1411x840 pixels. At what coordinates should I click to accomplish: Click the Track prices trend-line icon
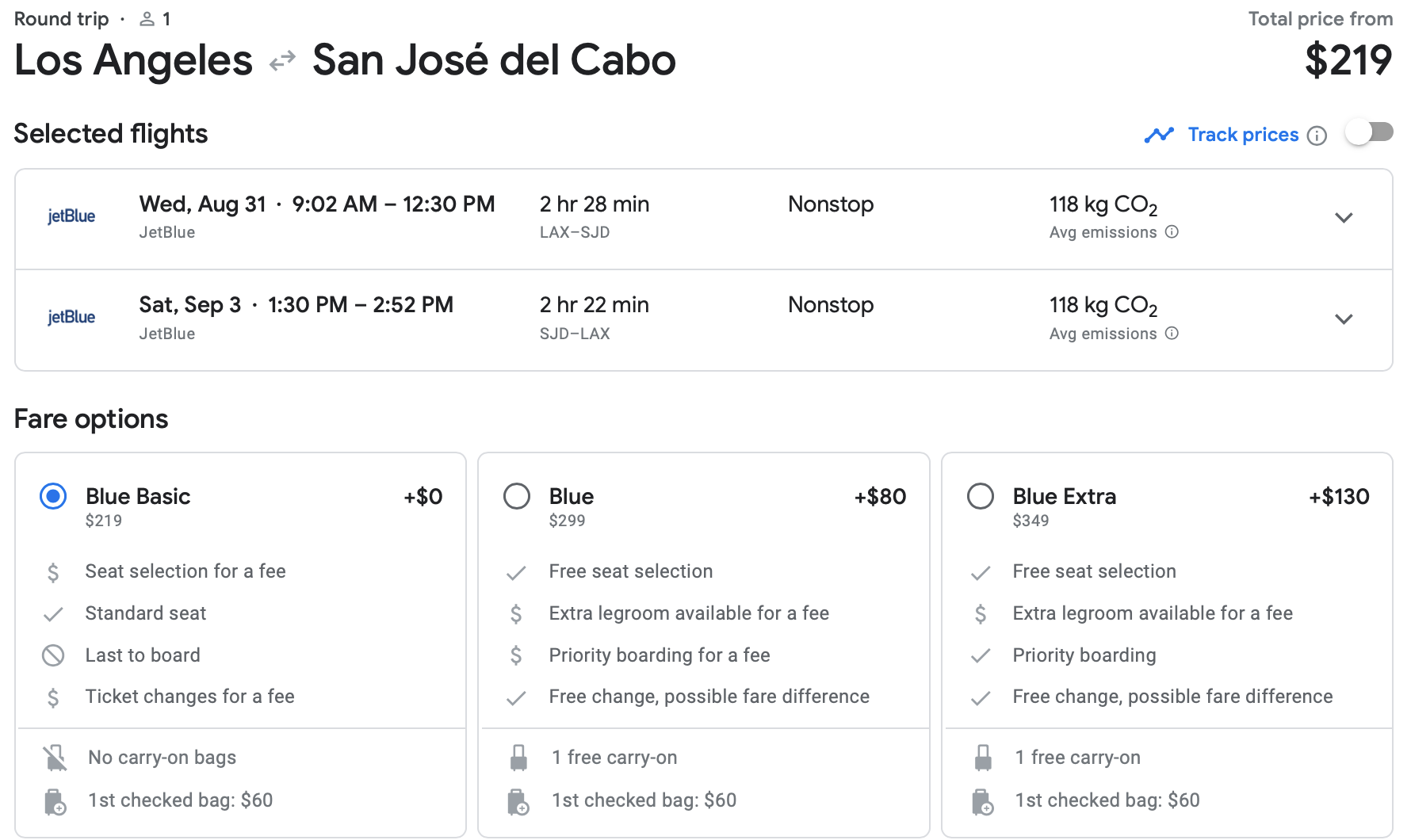(1159, 136)
